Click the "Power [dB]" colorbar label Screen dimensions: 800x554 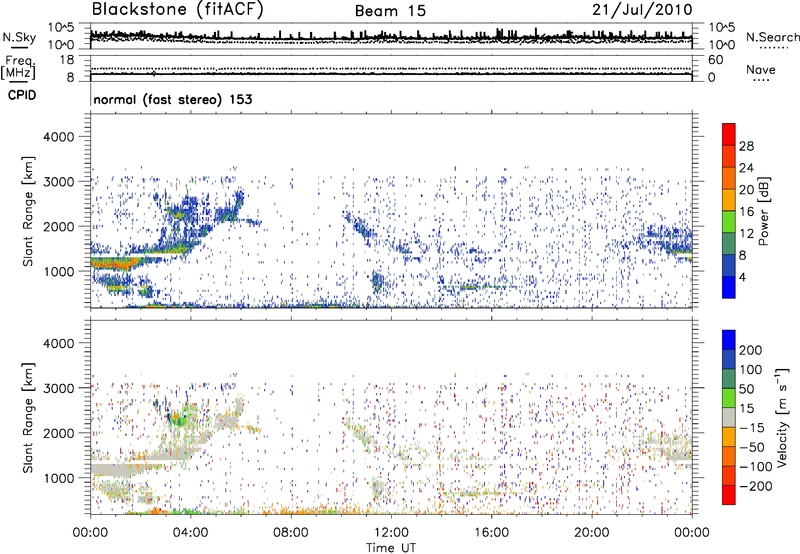pos(763,211)
